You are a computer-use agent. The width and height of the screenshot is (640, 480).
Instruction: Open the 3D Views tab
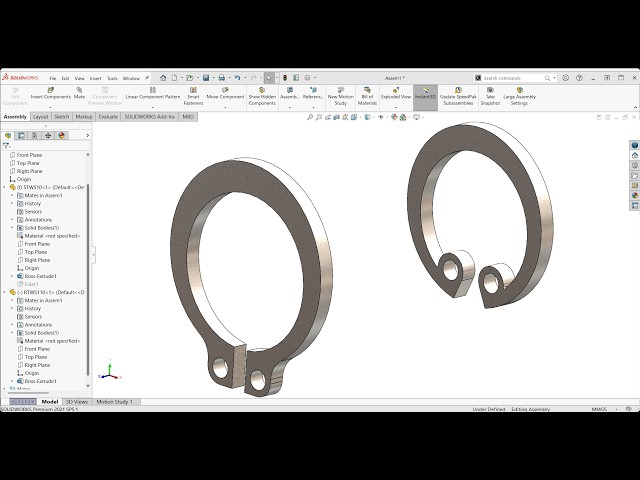point(77,402)
